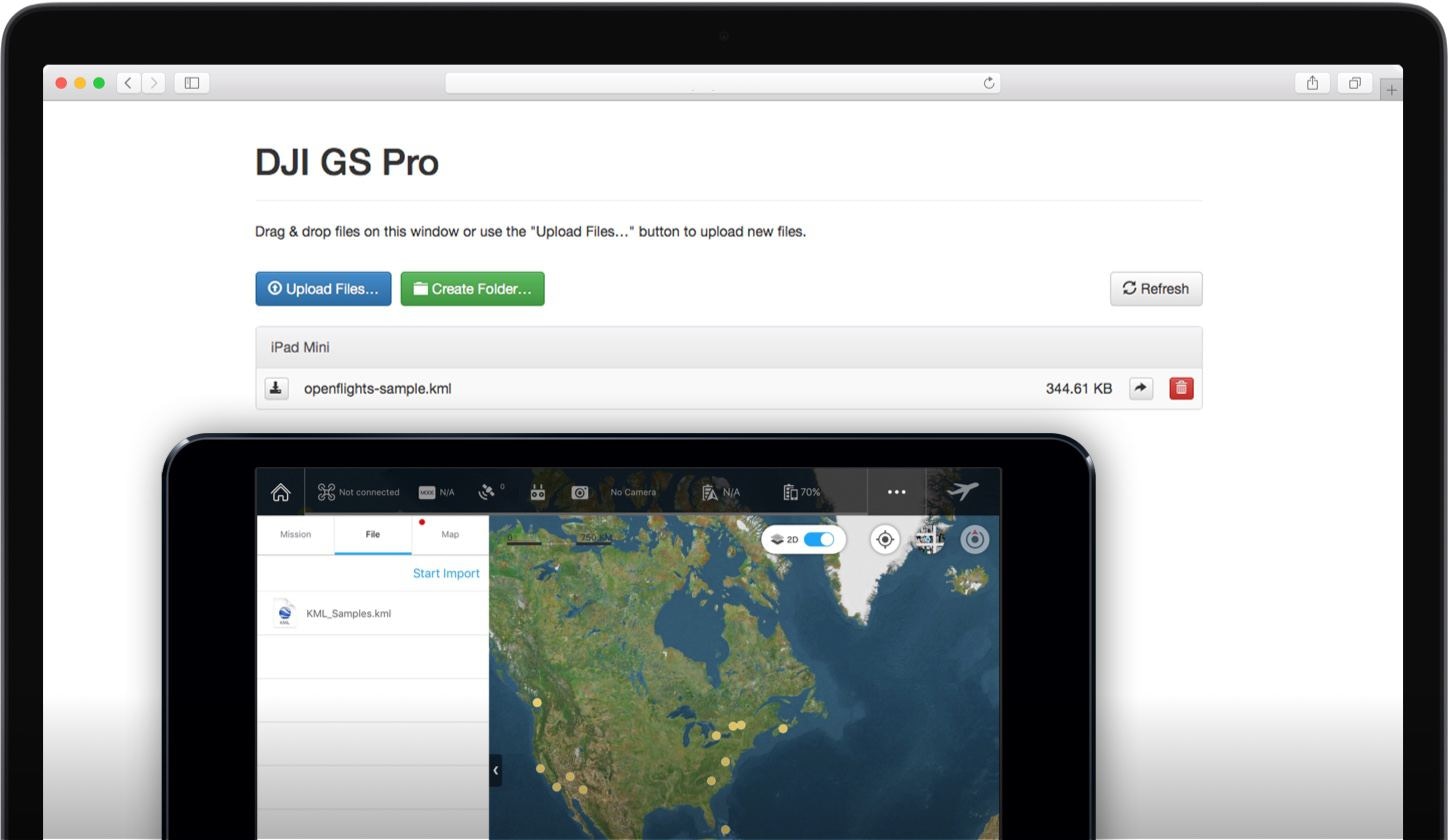Click the airplane fly icon
The image size is (1448, 840).
tap(962, 491)
